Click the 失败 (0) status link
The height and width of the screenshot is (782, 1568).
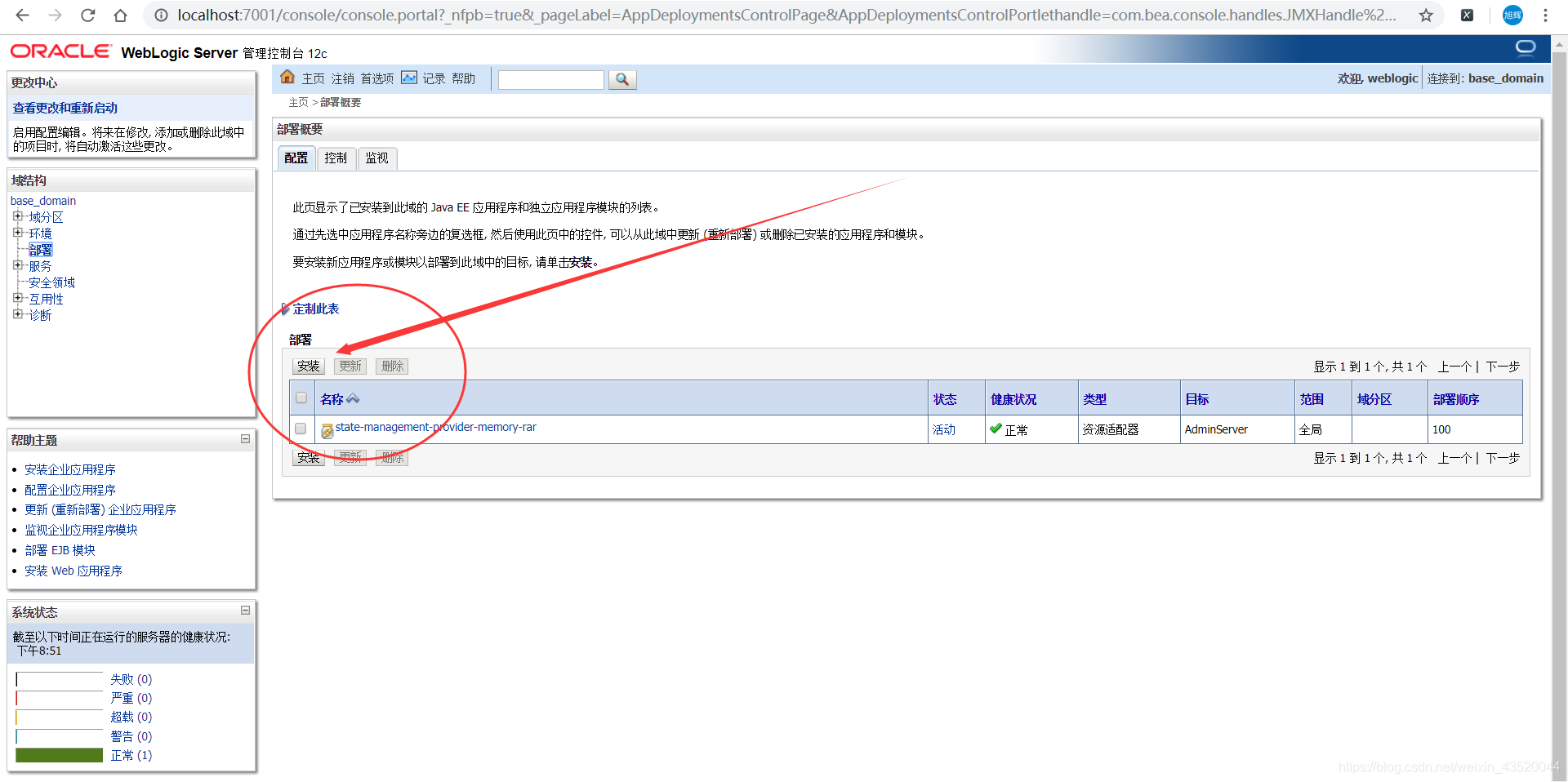point(131,679)
